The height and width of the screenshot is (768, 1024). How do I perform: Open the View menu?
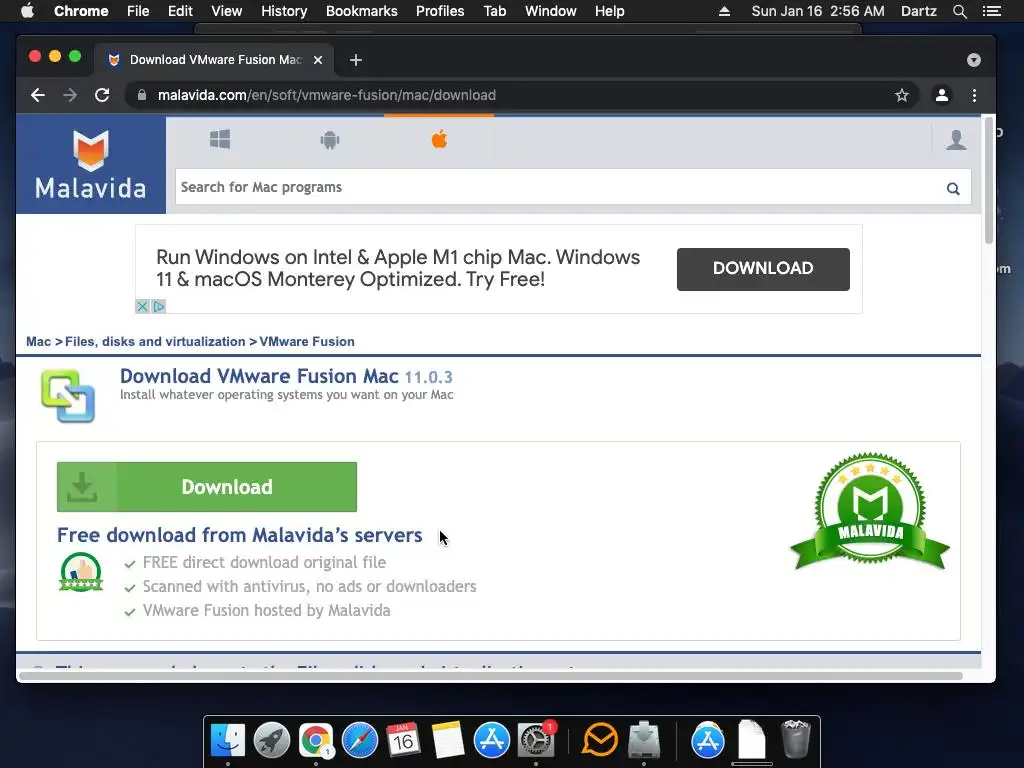click(227, 11)
